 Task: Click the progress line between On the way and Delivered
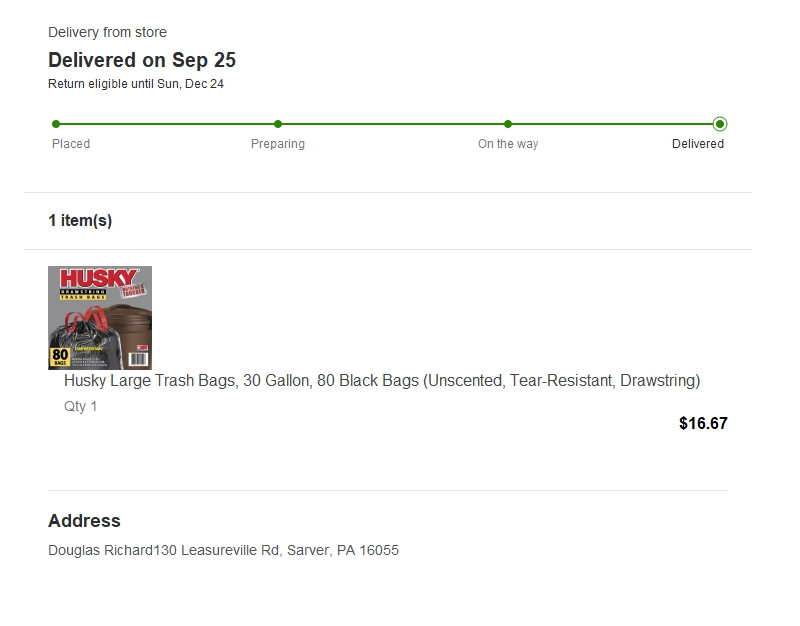[612, 124]
